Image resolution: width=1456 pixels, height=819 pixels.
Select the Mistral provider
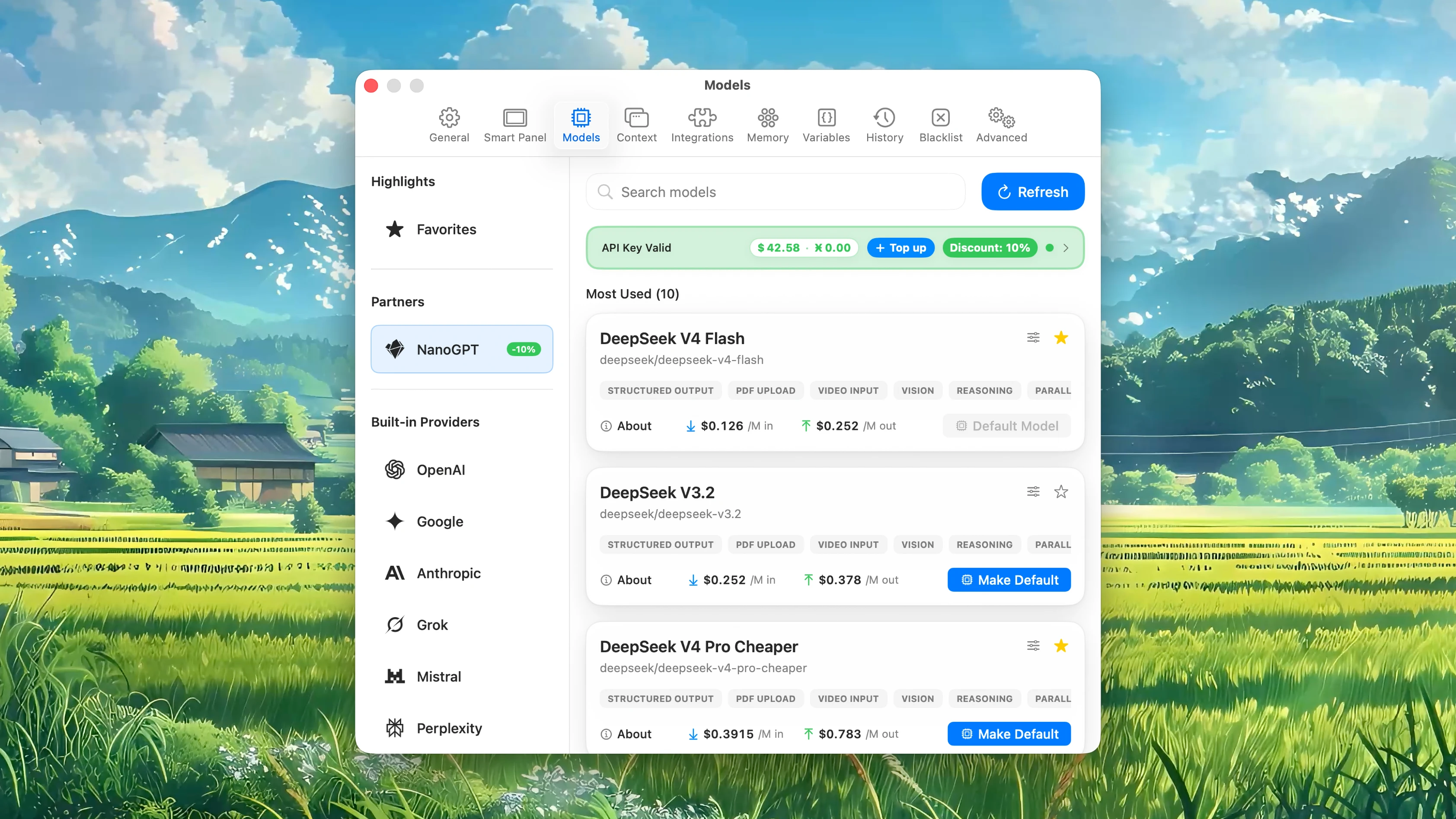click(x=462, y=676)
